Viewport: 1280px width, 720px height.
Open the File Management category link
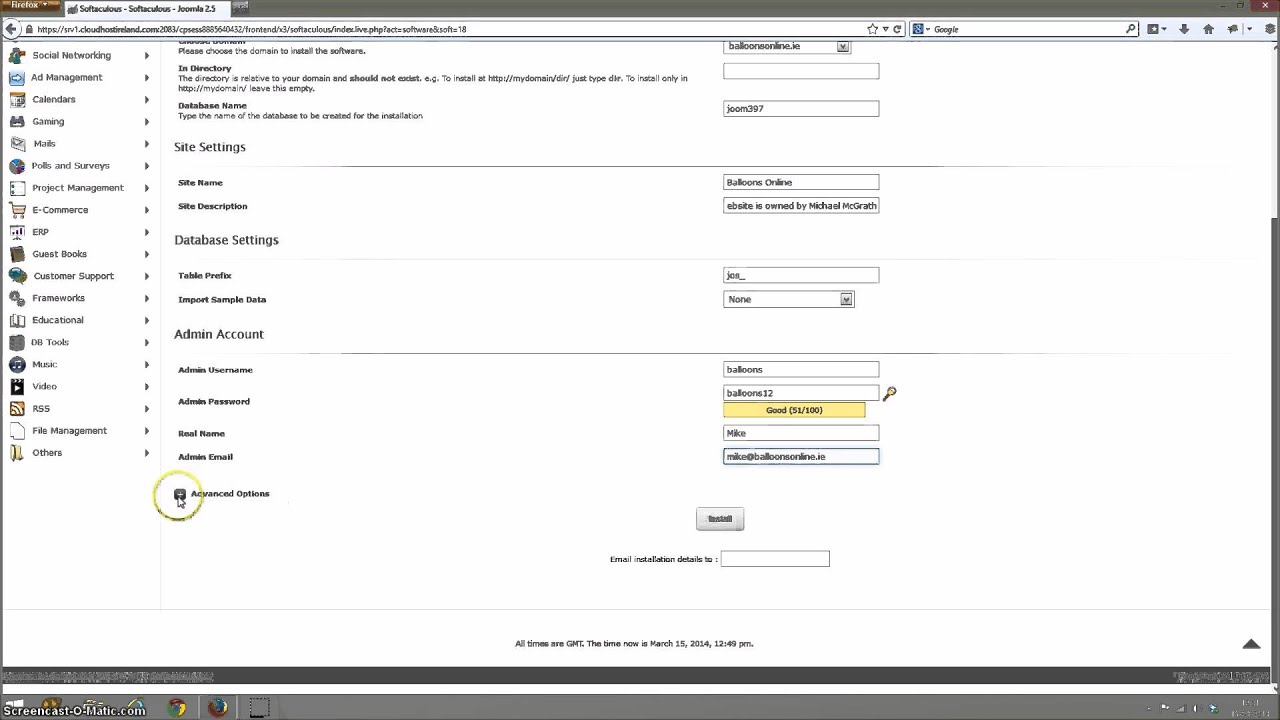pyautogui.click(x=69, y=430)
